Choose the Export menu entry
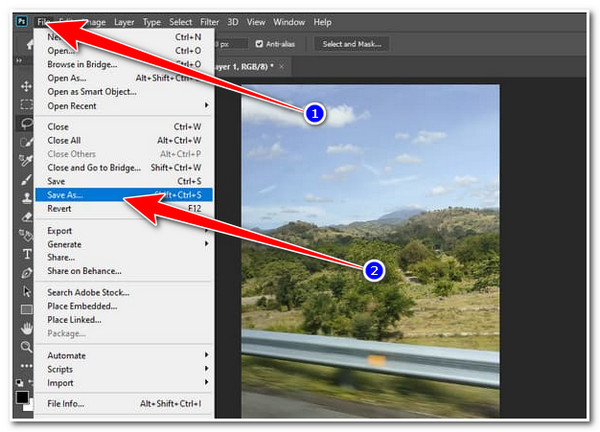The width and height of the screenshot is (600, 432). click(x=124, y=231)
